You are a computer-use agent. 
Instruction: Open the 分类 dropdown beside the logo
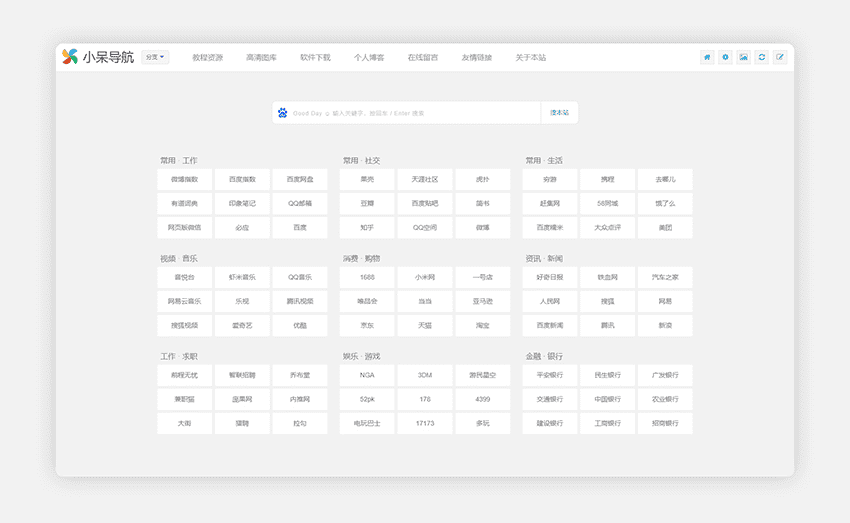point(155,57)
